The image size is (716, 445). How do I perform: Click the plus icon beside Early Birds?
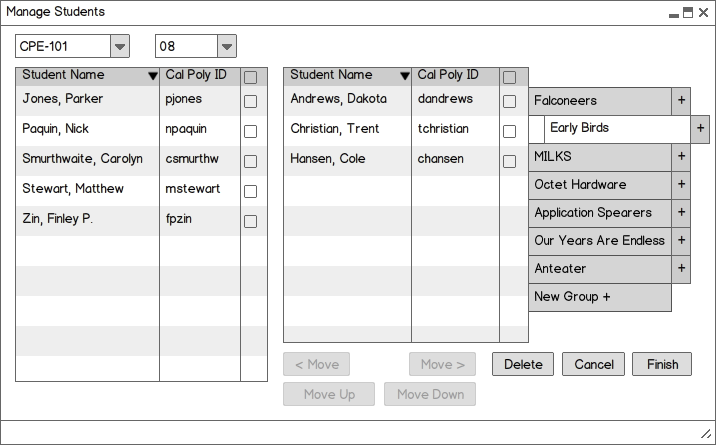[700, 129]
